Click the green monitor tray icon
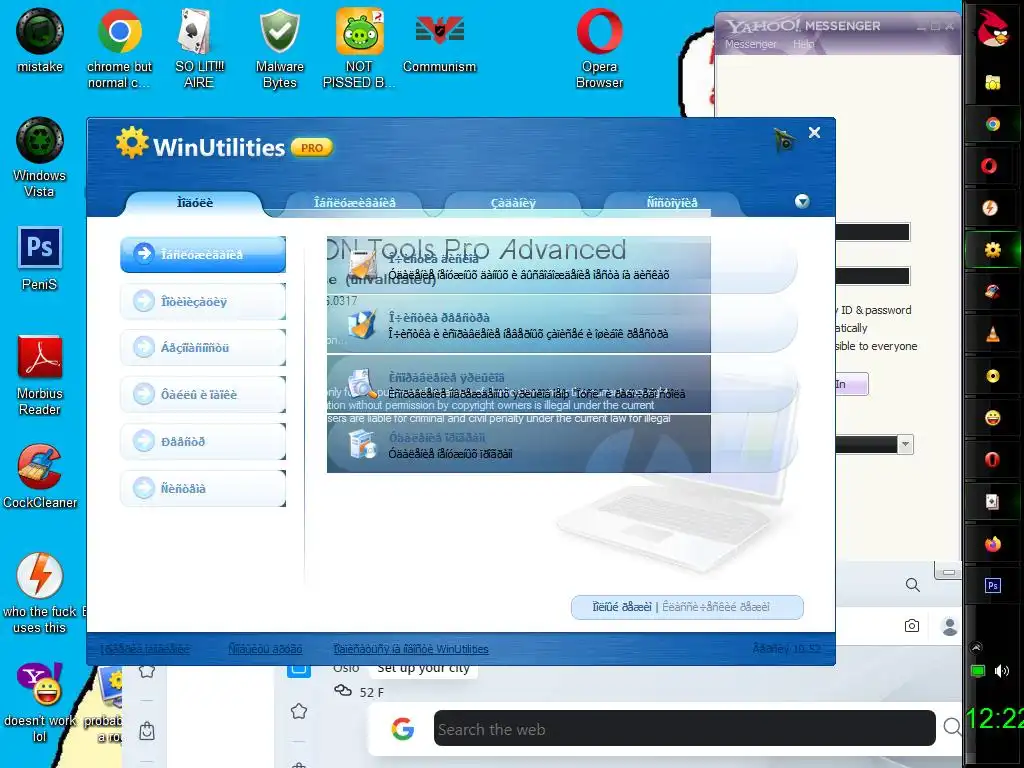This screenshot has height=768, width=1024. pyautogui.click(x=978, y=671)
